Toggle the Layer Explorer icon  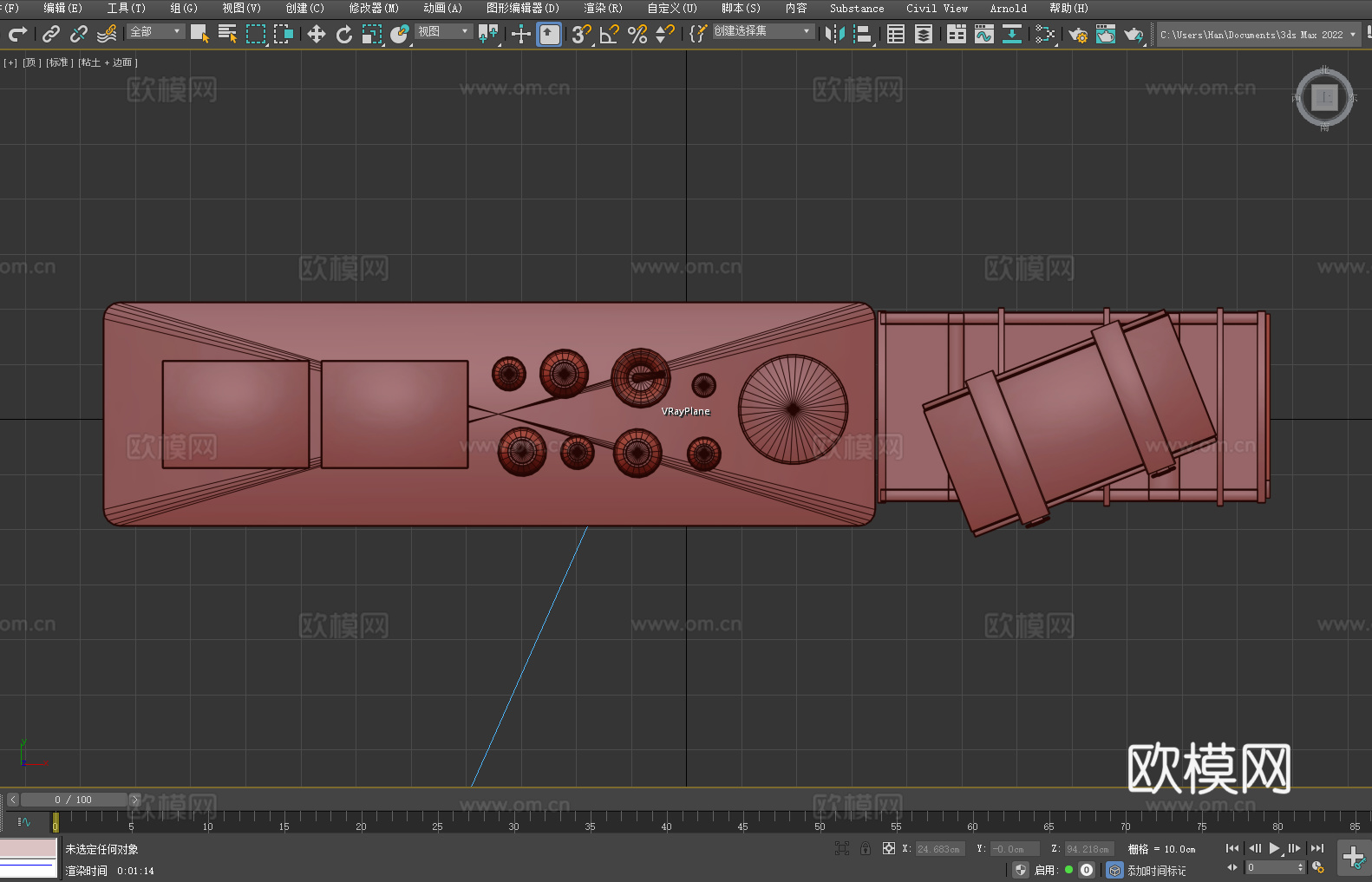924,34
